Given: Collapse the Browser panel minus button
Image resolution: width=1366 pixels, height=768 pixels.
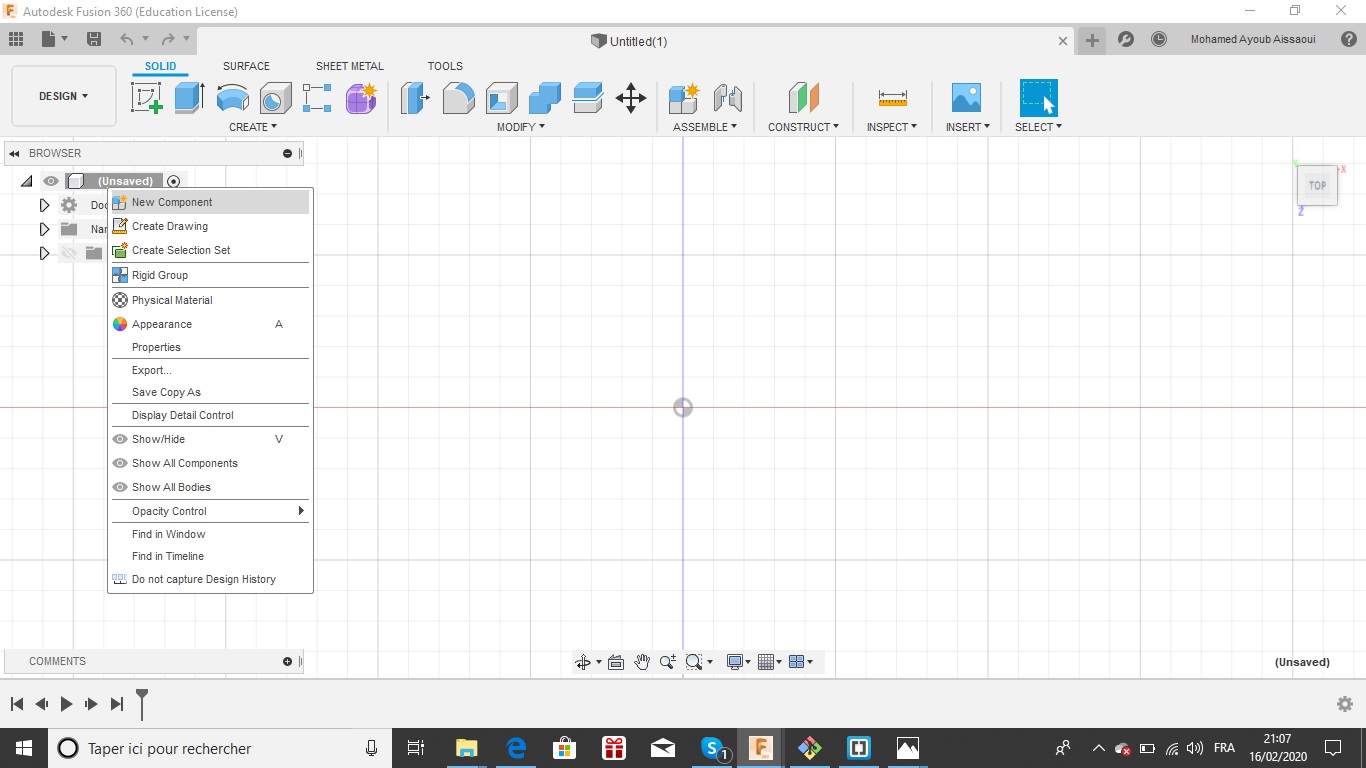Looking at the screenshot, I should (287, 153).
